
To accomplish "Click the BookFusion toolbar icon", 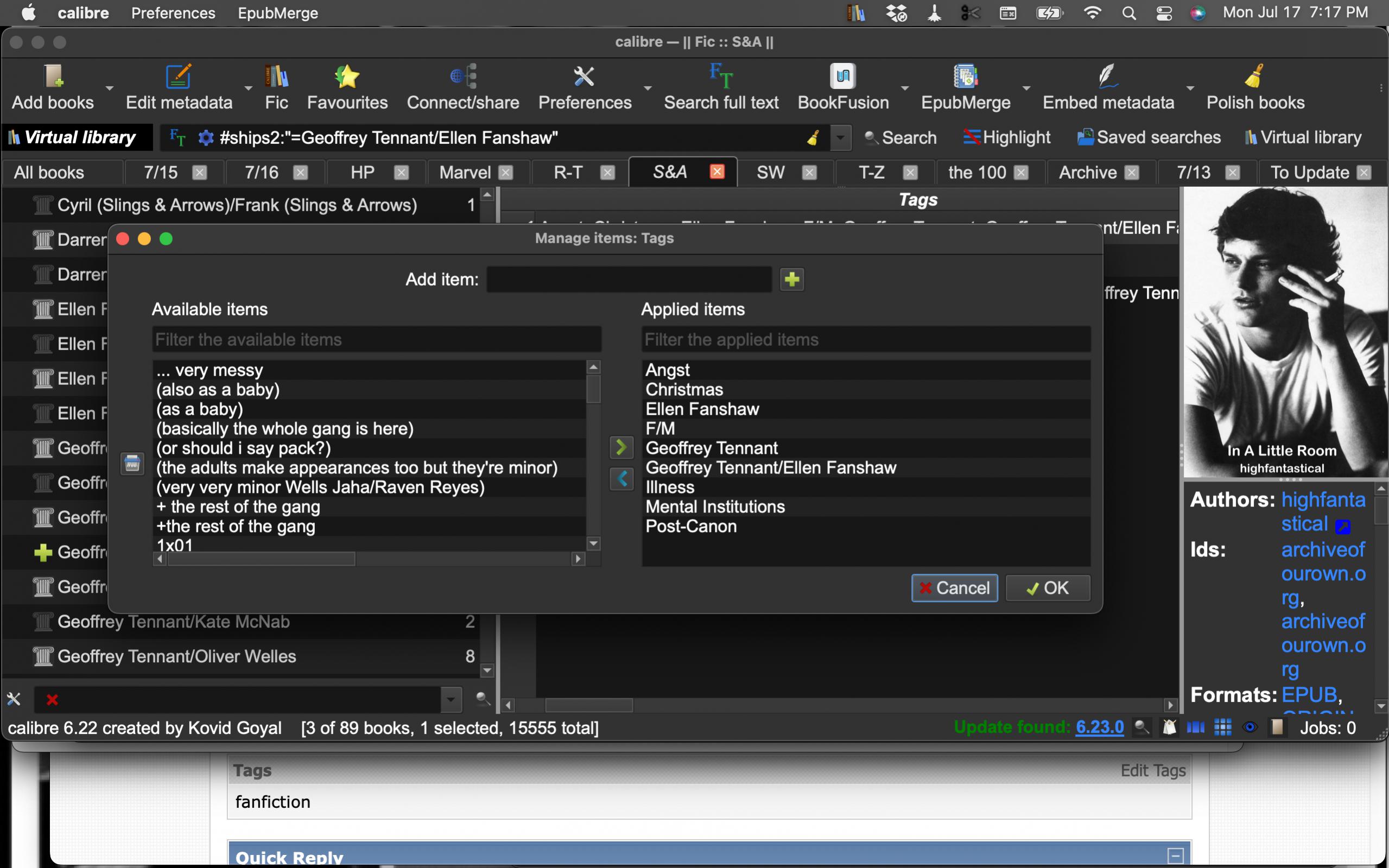I will click(842, 77).
